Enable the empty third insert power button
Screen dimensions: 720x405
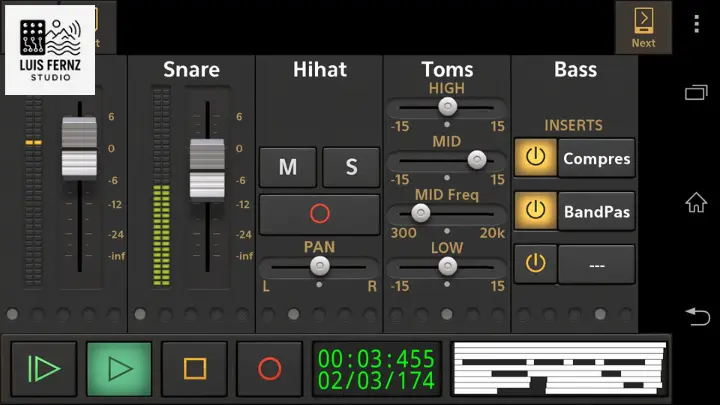point(535,264)
